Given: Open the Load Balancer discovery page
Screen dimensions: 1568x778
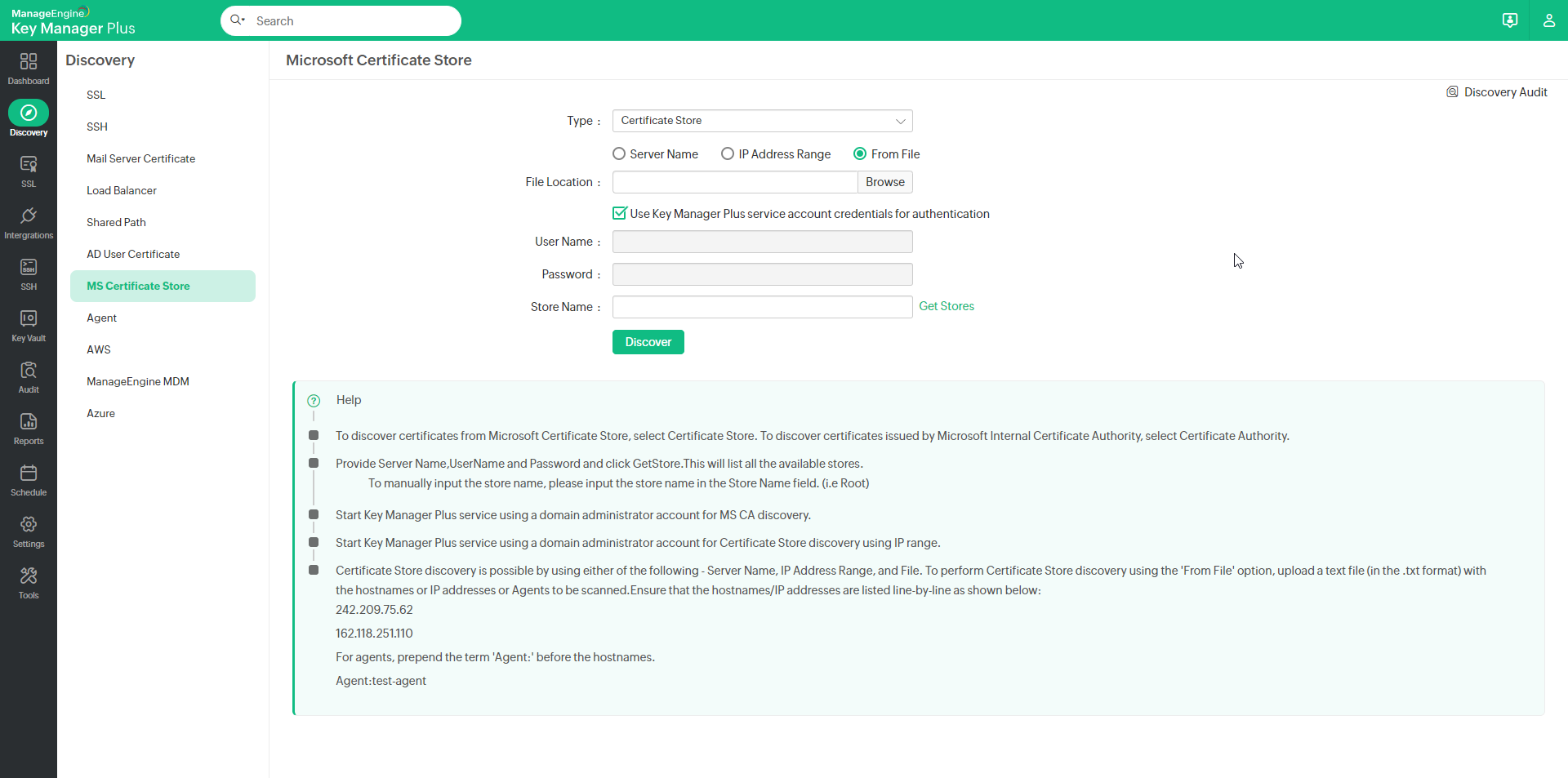Looking at the screenshot, I should [x=121, y=190].
